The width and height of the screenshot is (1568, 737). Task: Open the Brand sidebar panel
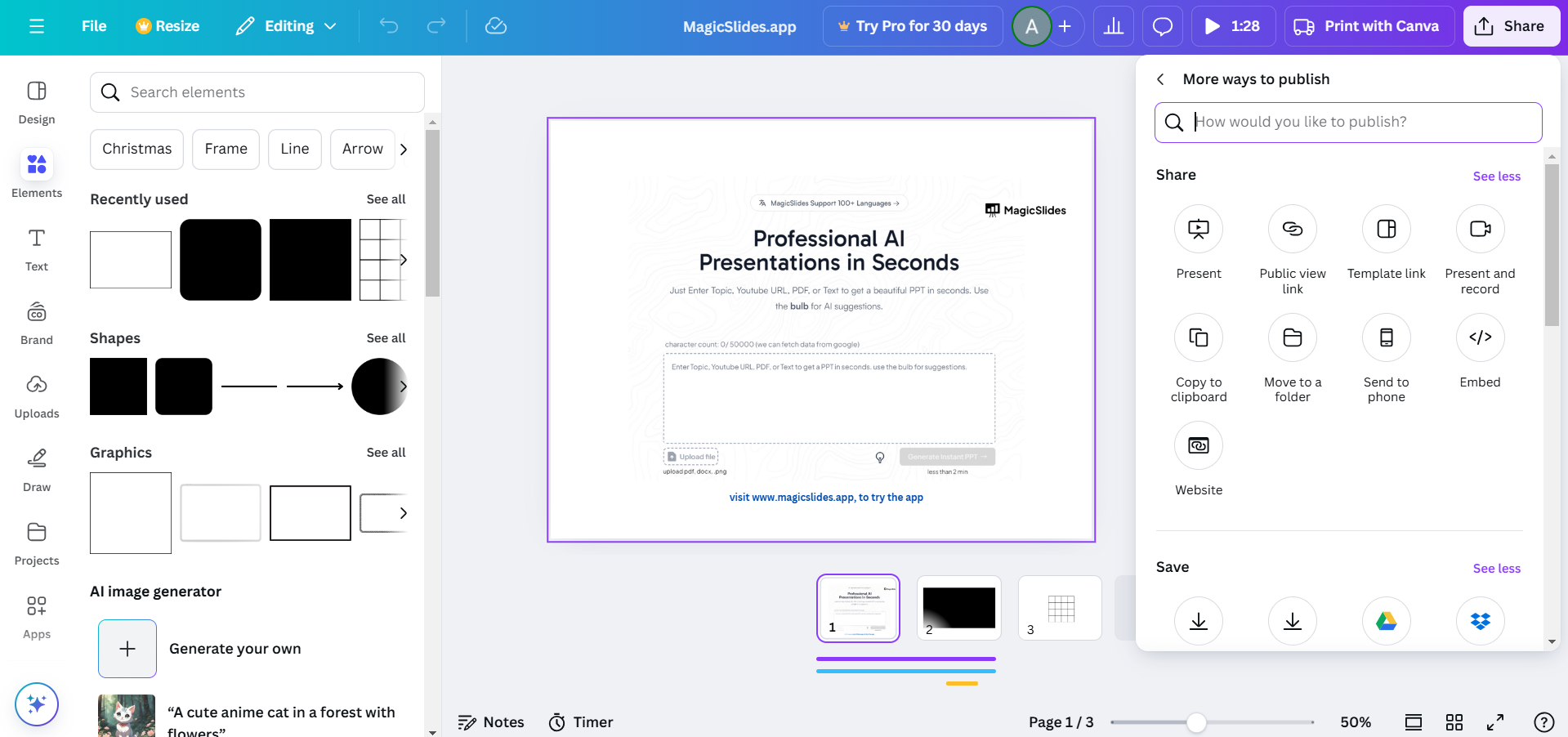(37, 323)
